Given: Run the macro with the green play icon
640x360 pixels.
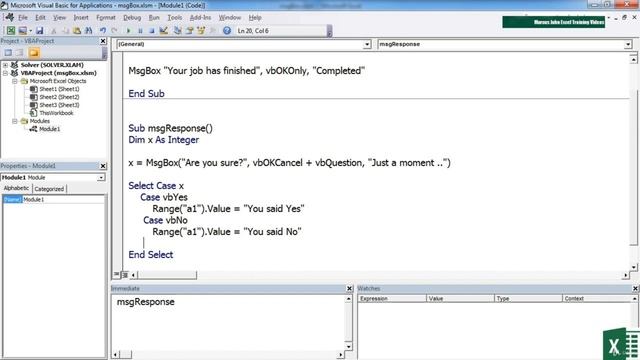Looking at the screenshot, I should coord(128,31).
